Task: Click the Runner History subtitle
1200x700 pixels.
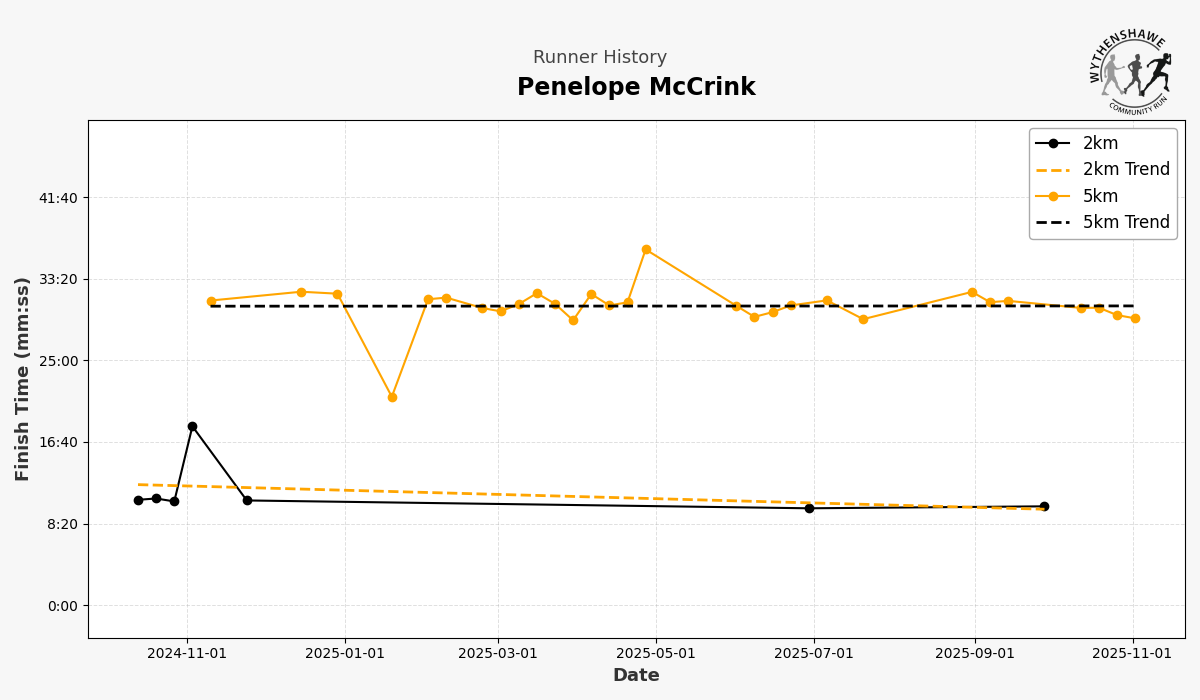Action: 600,58
